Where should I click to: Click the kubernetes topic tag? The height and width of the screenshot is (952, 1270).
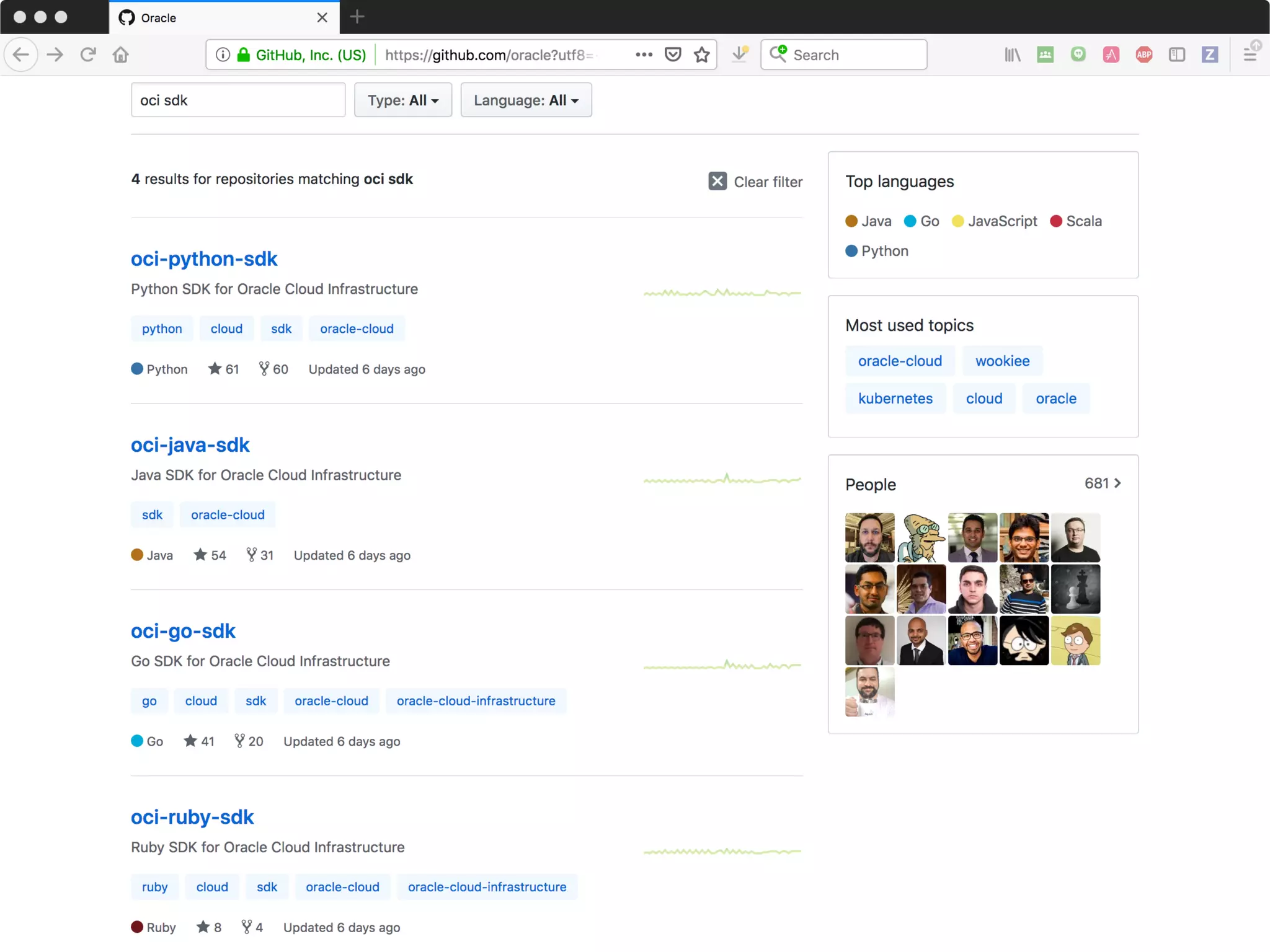[895, 399]
